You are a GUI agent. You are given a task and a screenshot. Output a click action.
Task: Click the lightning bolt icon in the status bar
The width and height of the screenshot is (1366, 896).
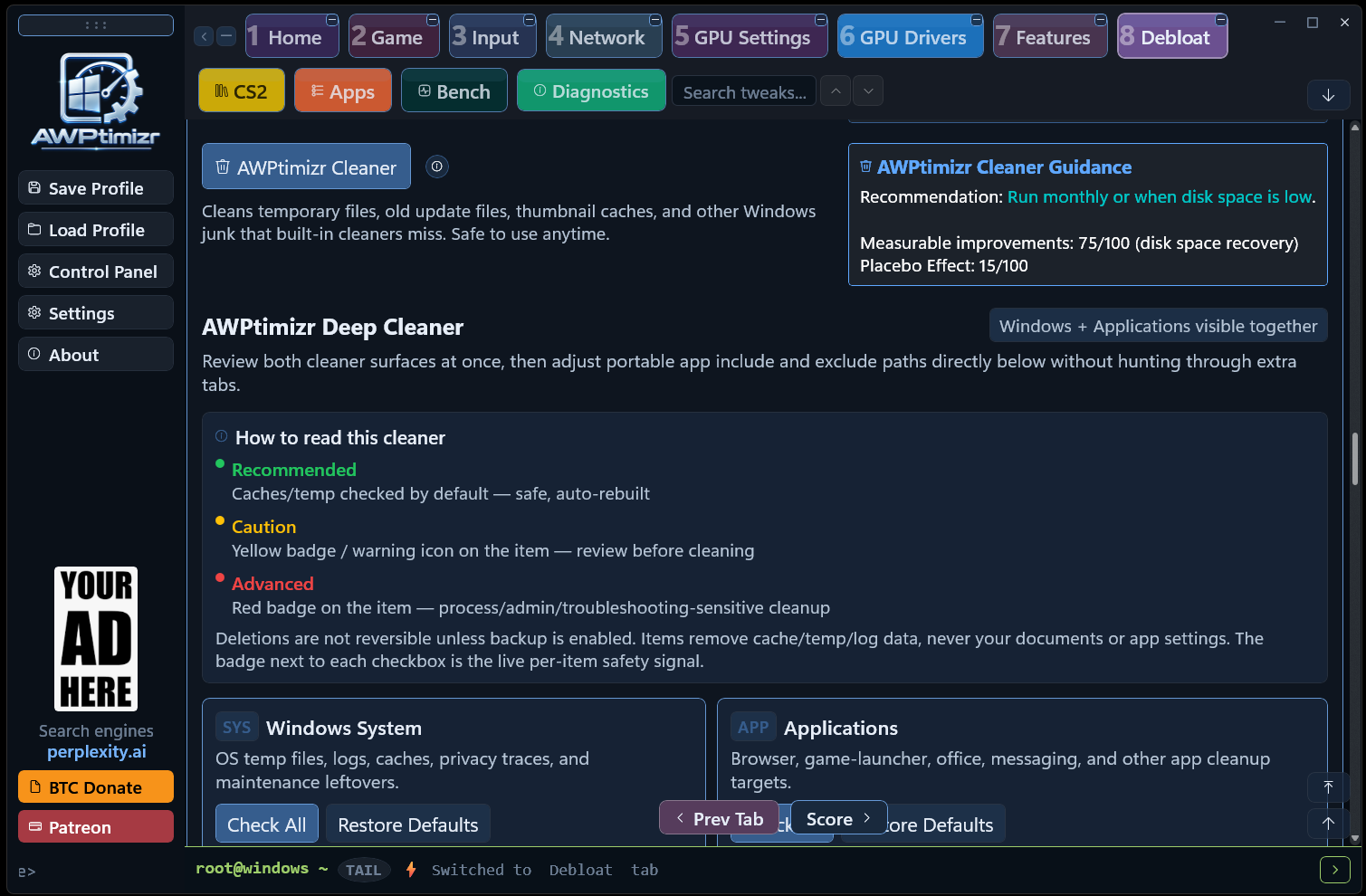pyautogui.click(x=411, y=870)
